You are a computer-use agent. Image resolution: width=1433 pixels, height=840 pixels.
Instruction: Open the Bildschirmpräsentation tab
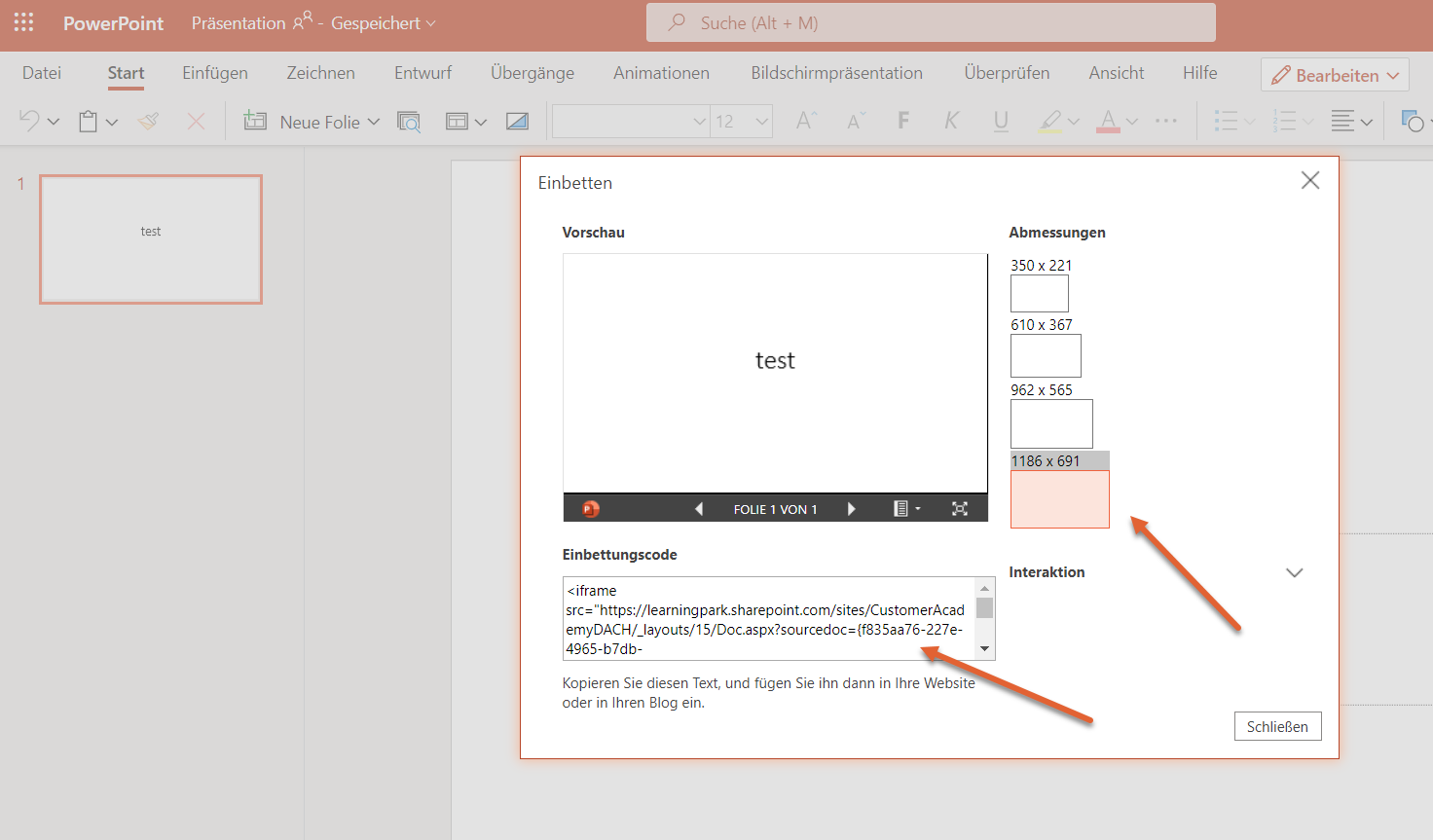click(x=836, y=72)
